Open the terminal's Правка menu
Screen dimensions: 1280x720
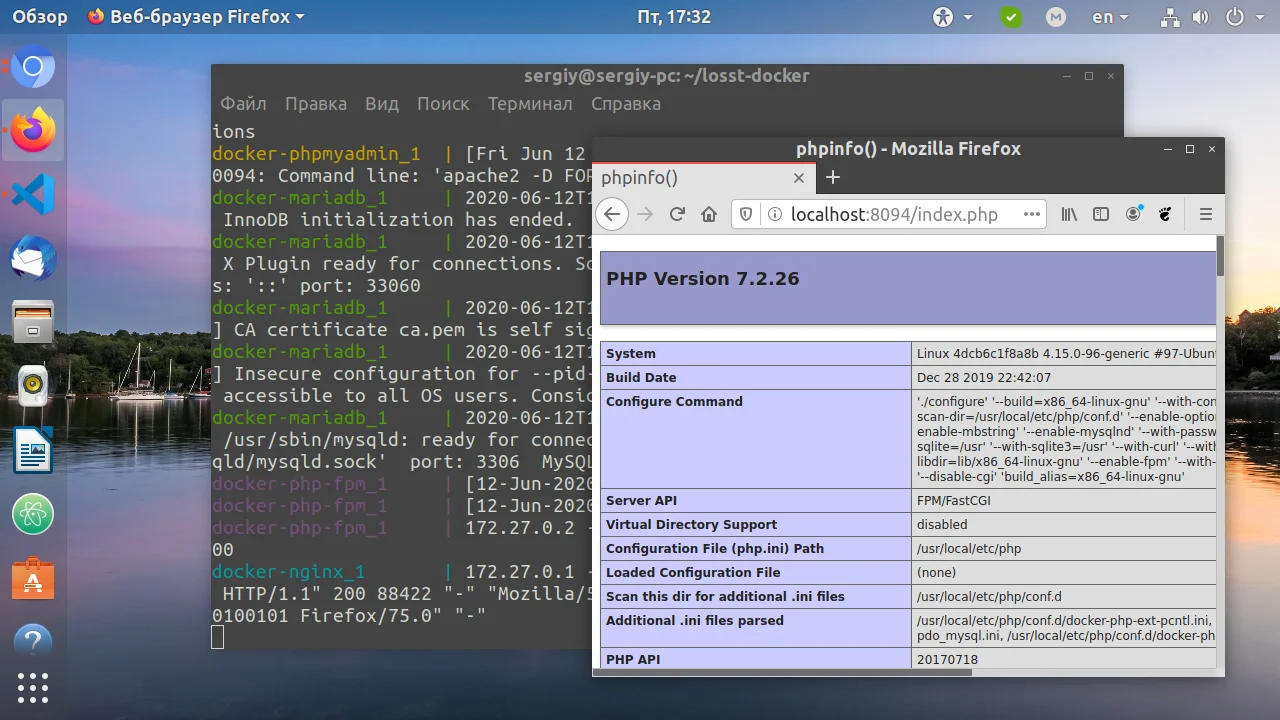tap(315, 104)
